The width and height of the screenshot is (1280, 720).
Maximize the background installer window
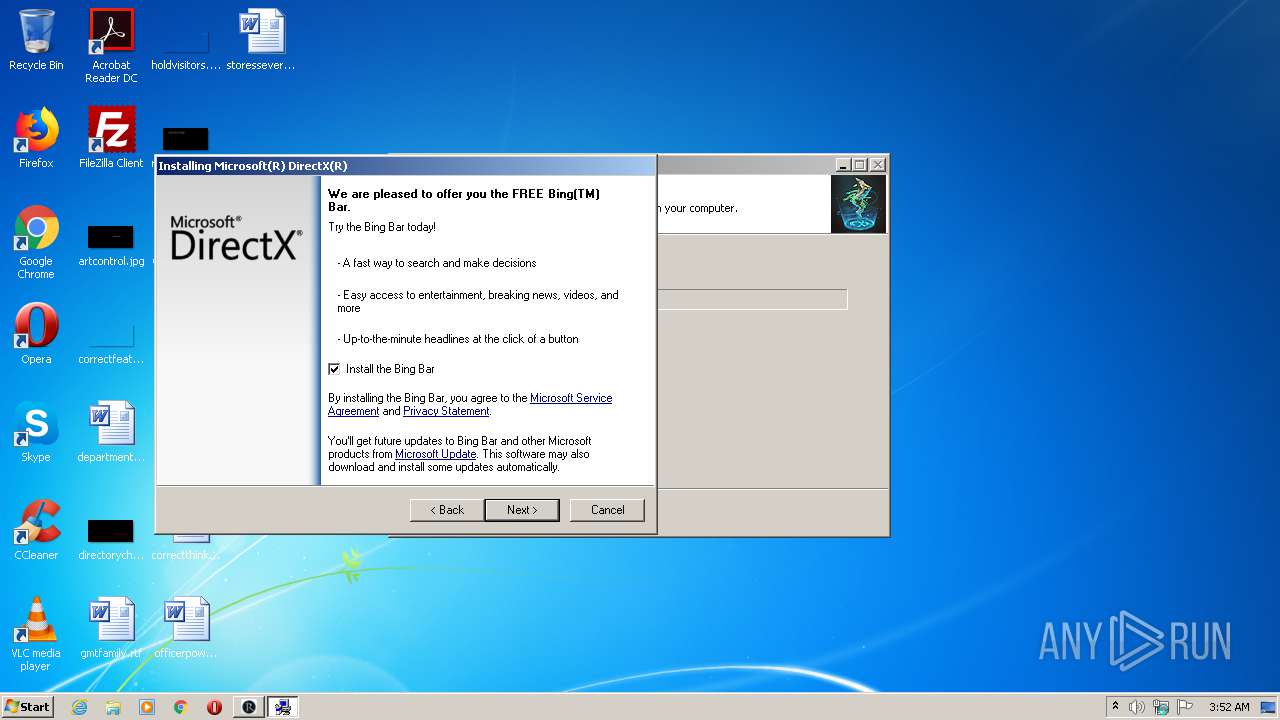(859, 165)
